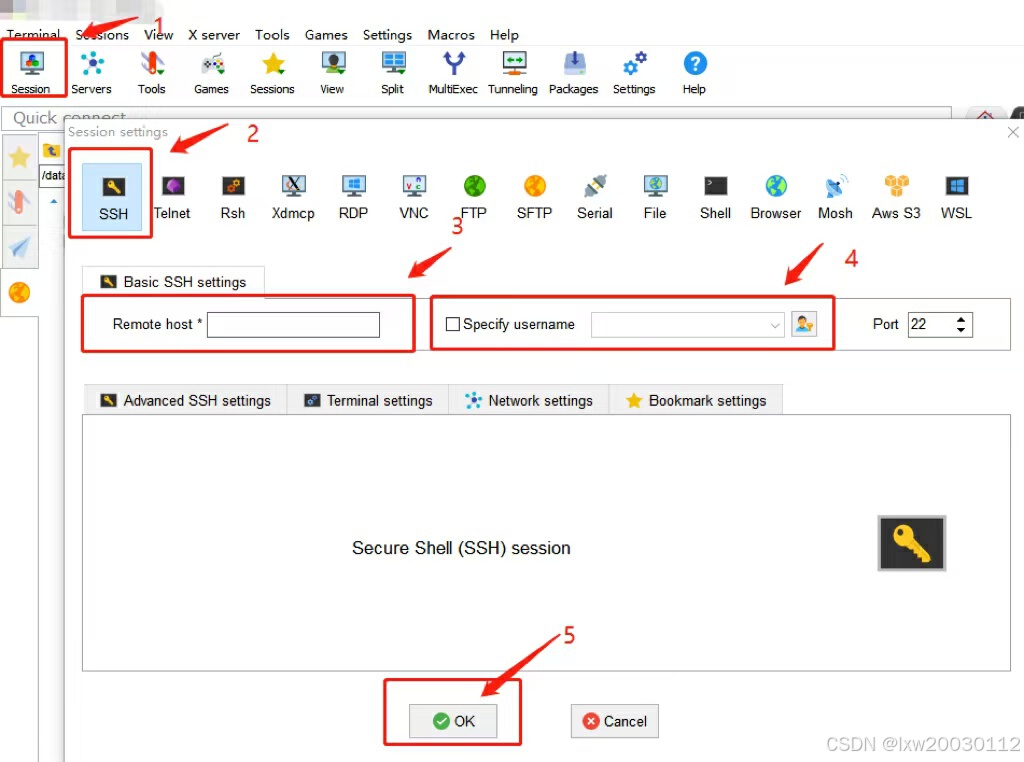Choose the Rsh session type

pyautogui.click(x=233, y=196)
